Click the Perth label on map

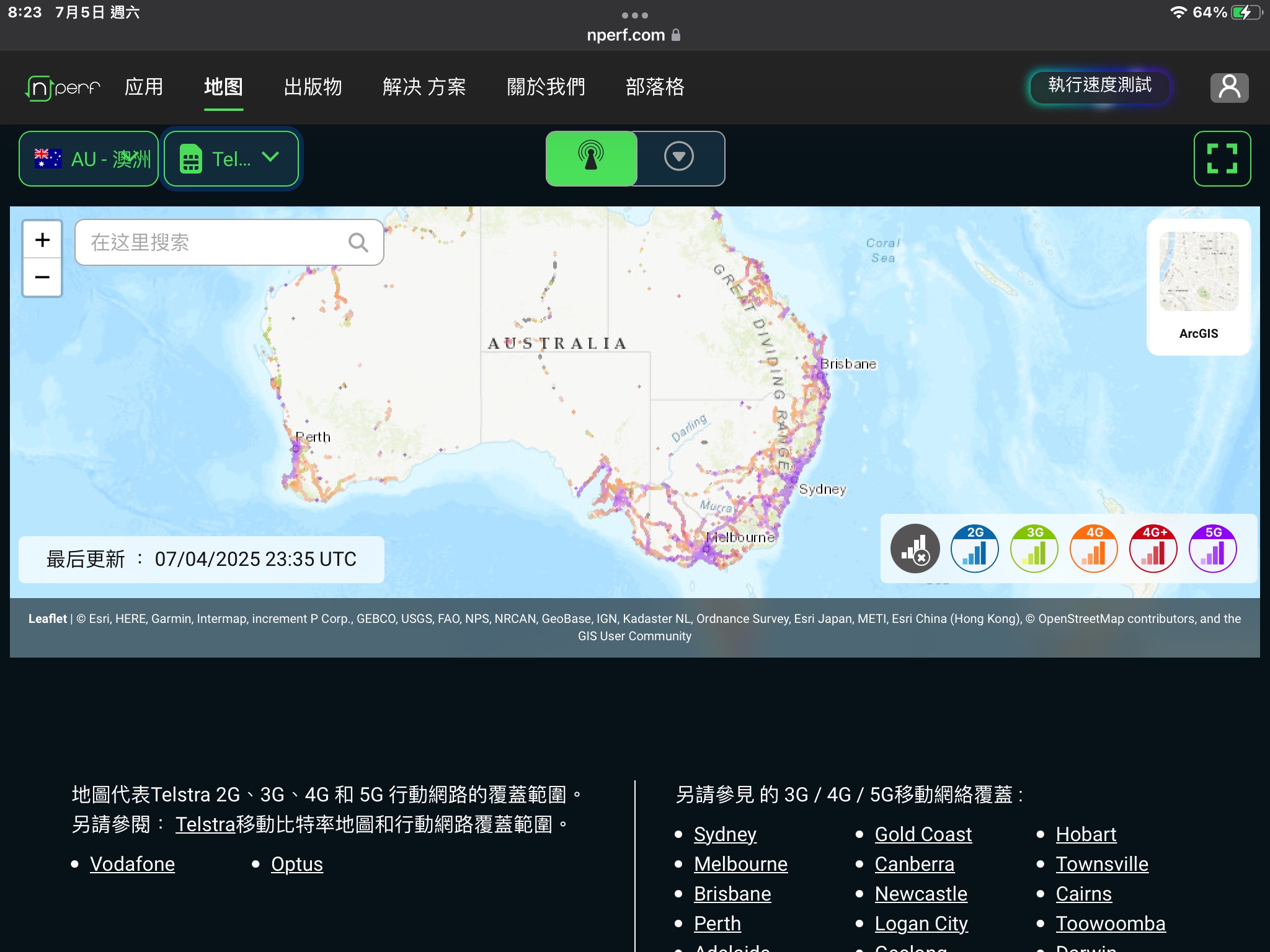(313, 437)
